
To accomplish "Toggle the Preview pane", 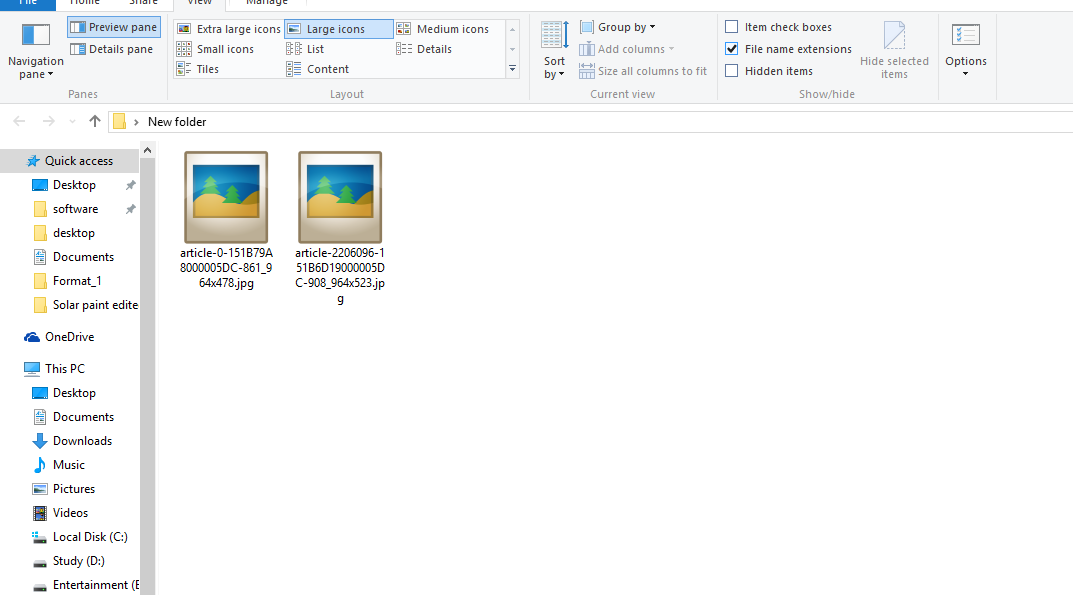I will [x=112, y=26].
